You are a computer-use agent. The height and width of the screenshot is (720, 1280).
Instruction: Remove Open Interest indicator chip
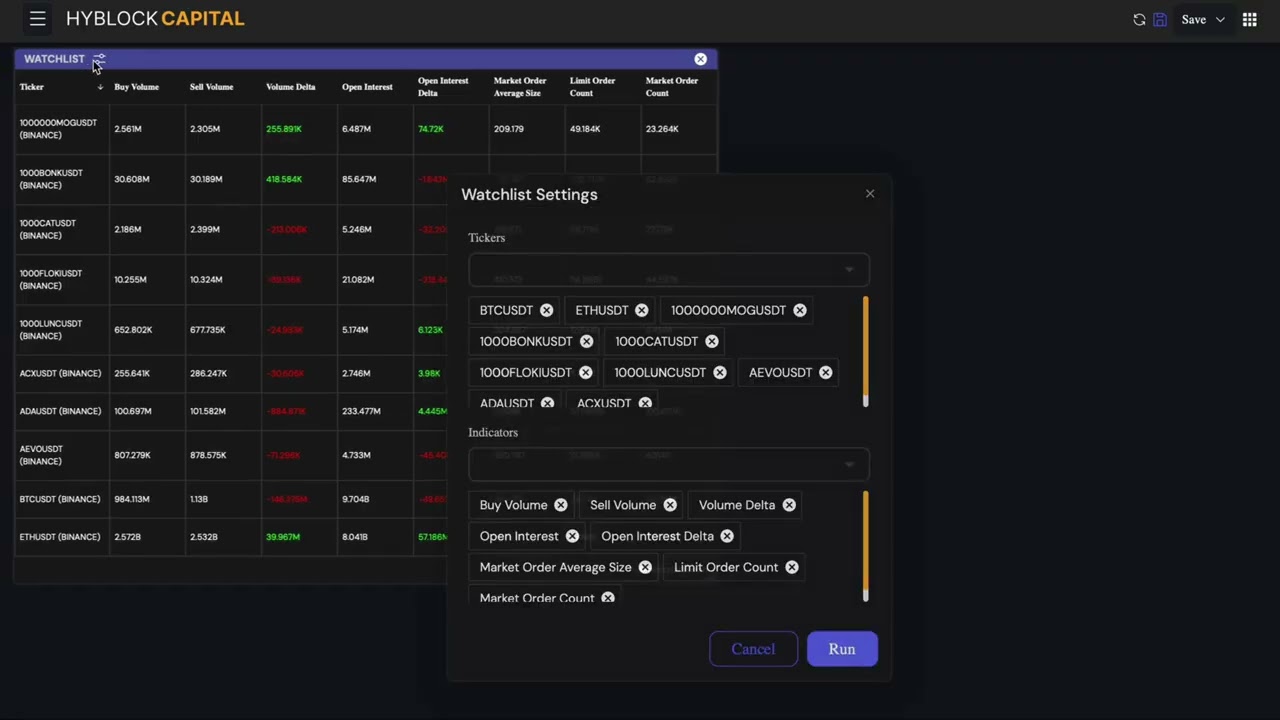(572, 536)
